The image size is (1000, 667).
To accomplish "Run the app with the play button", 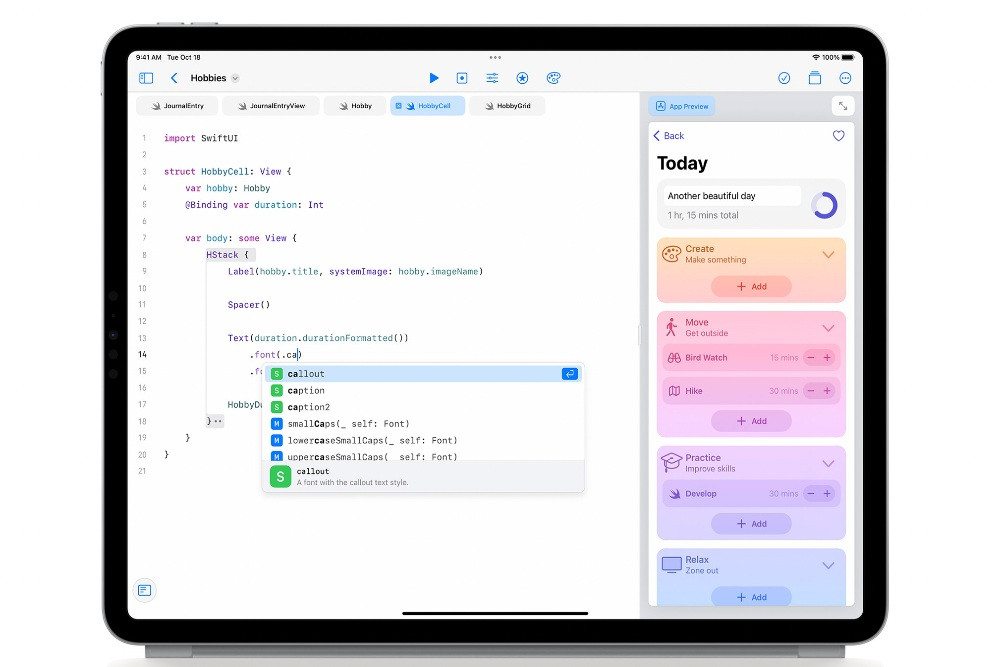I will point(433,78).
